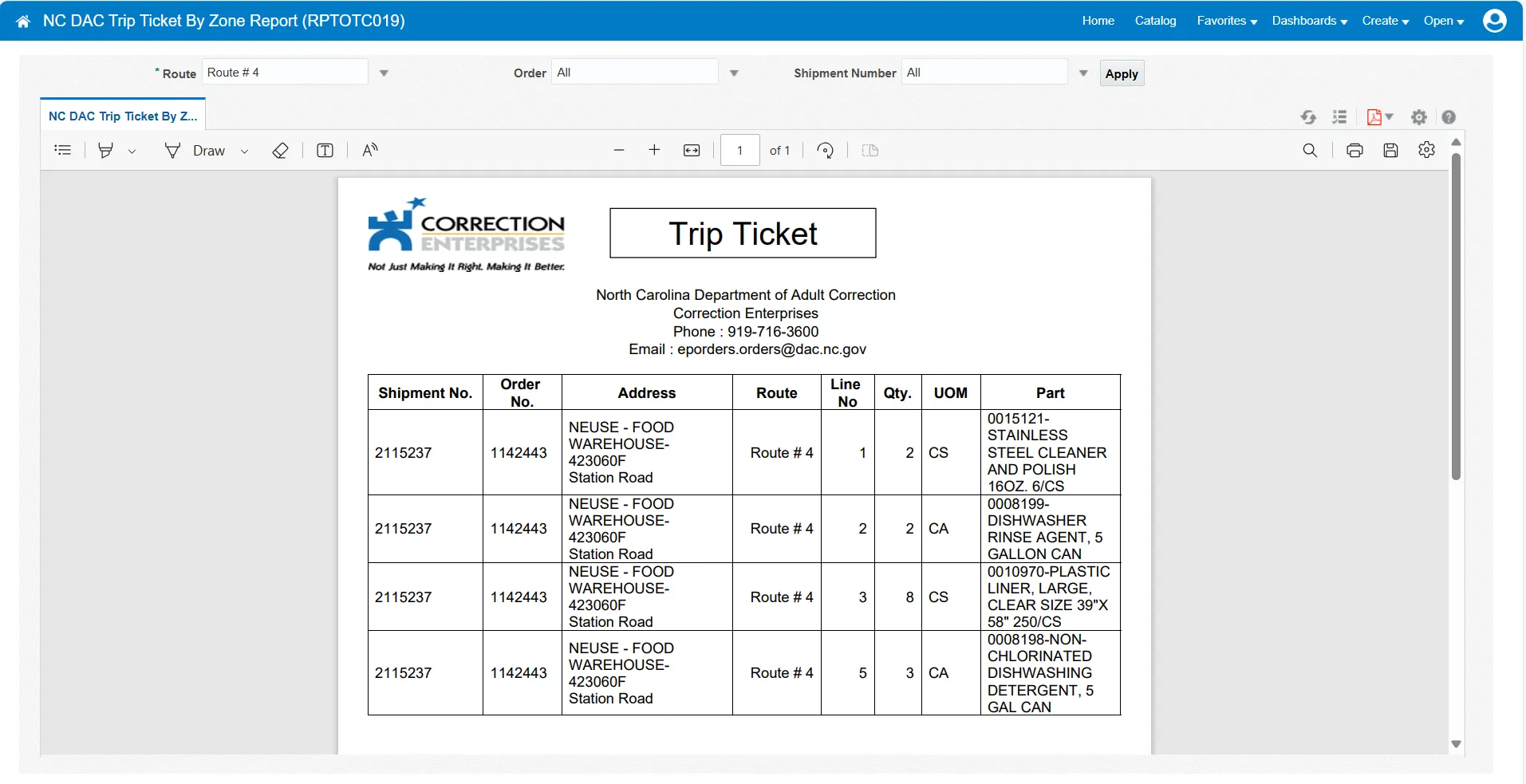Zoom in using the plus icon
Screen dimensions: 1526x784
coord(654,151)
